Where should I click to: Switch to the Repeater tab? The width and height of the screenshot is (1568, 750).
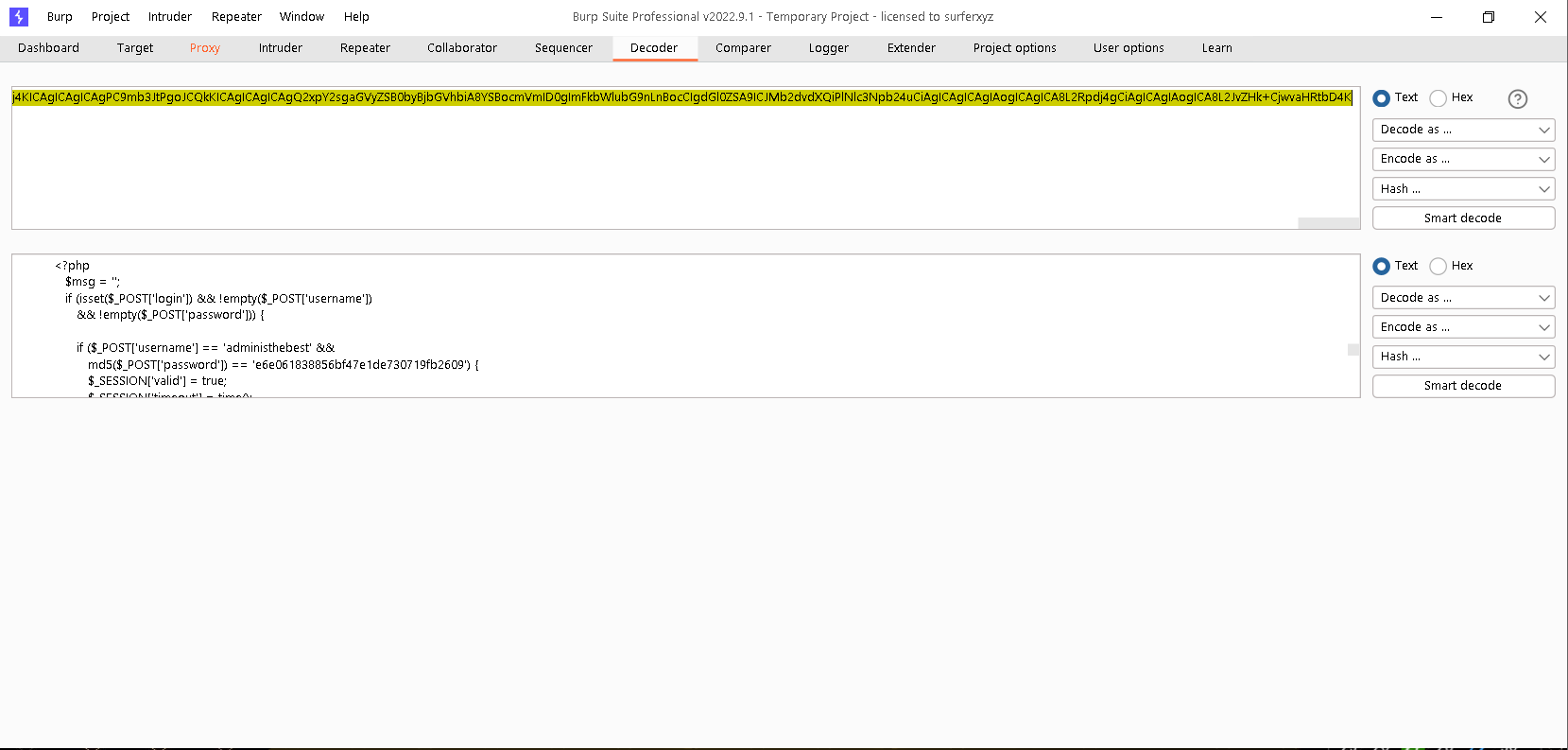coord(365,48)
